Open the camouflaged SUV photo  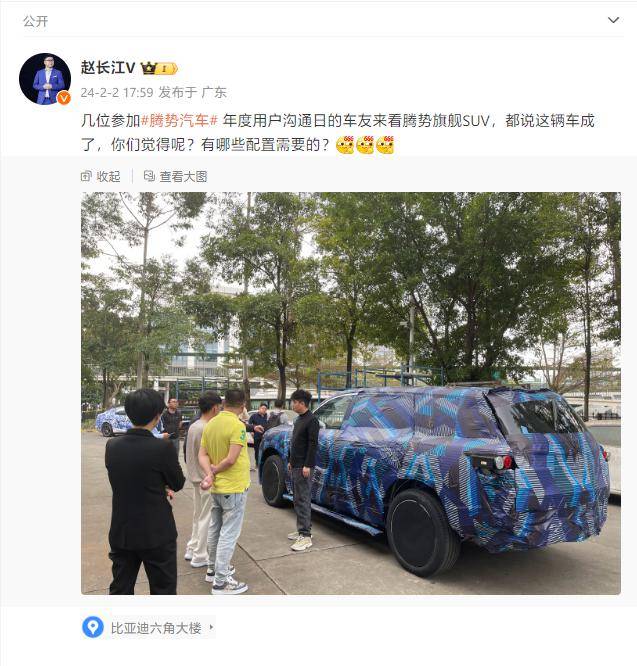point(351,393)
